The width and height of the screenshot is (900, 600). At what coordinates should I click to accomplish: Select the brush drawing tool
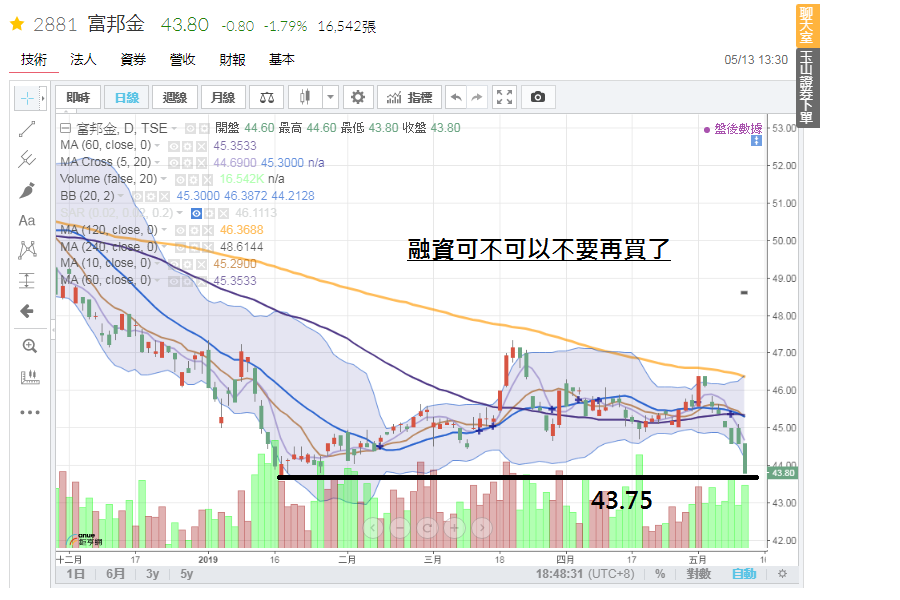click(27, 190)
